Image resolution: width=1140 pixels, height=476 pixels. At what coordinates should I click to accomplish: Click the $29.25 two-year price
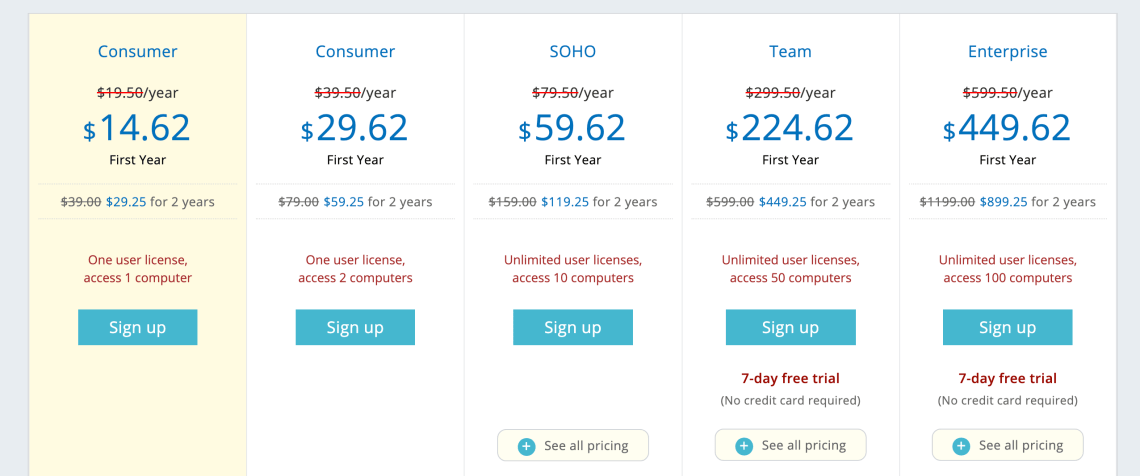pyautogui.click(x=126, y=202)
